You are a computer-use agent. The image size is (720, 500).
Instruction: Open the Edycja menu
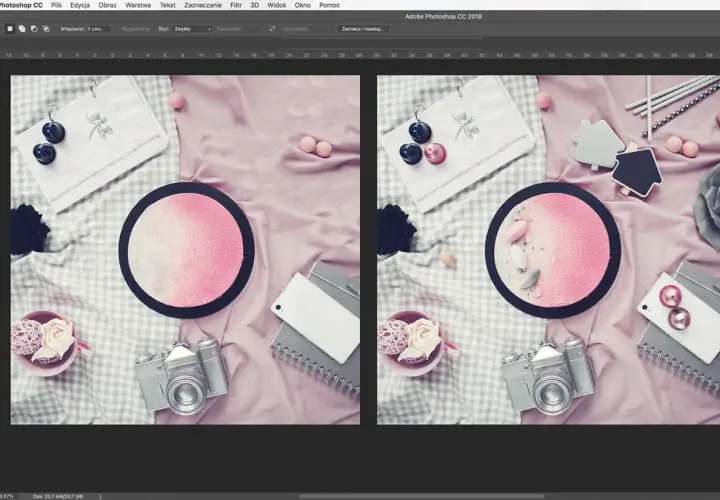point(80,5)
